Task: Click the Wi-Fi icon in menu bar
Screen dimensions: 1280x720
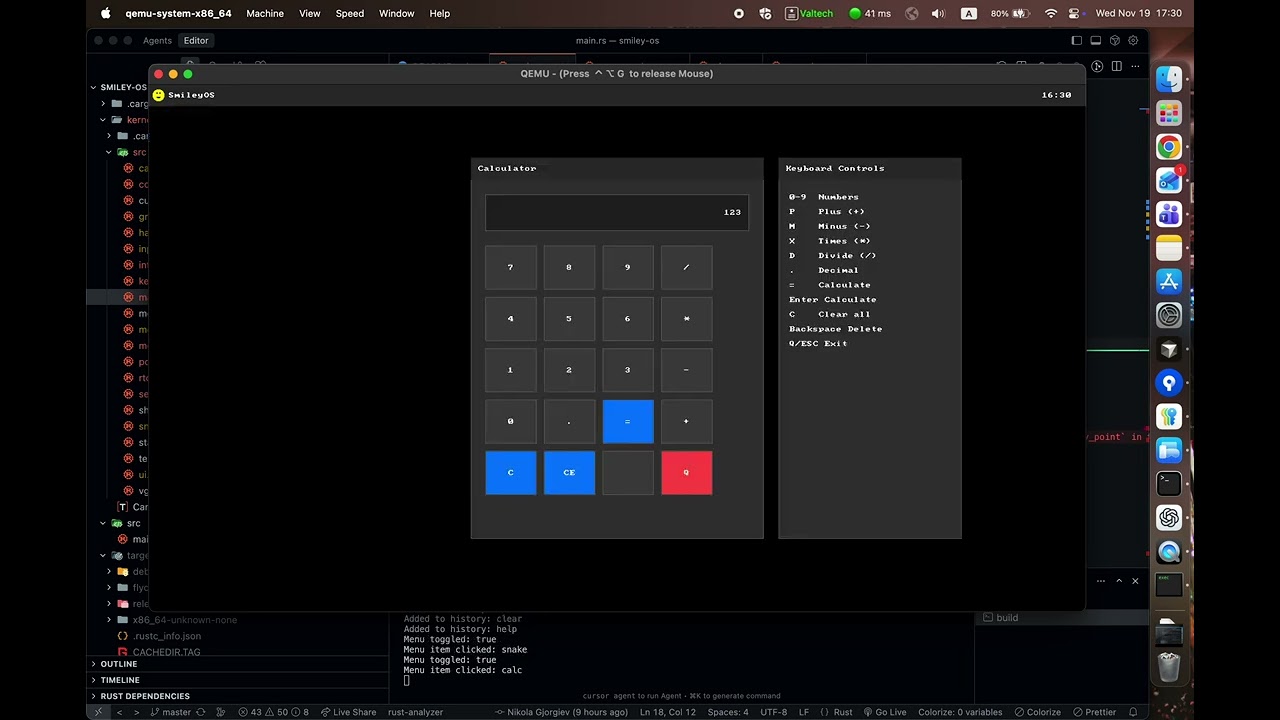Action: click(x=1051, y=13)
